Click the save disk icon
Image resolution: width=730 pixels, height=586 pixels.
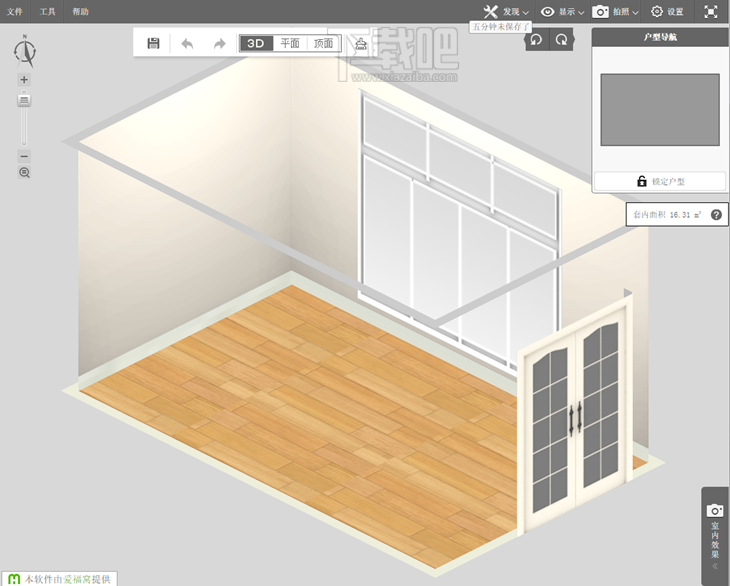153,43
